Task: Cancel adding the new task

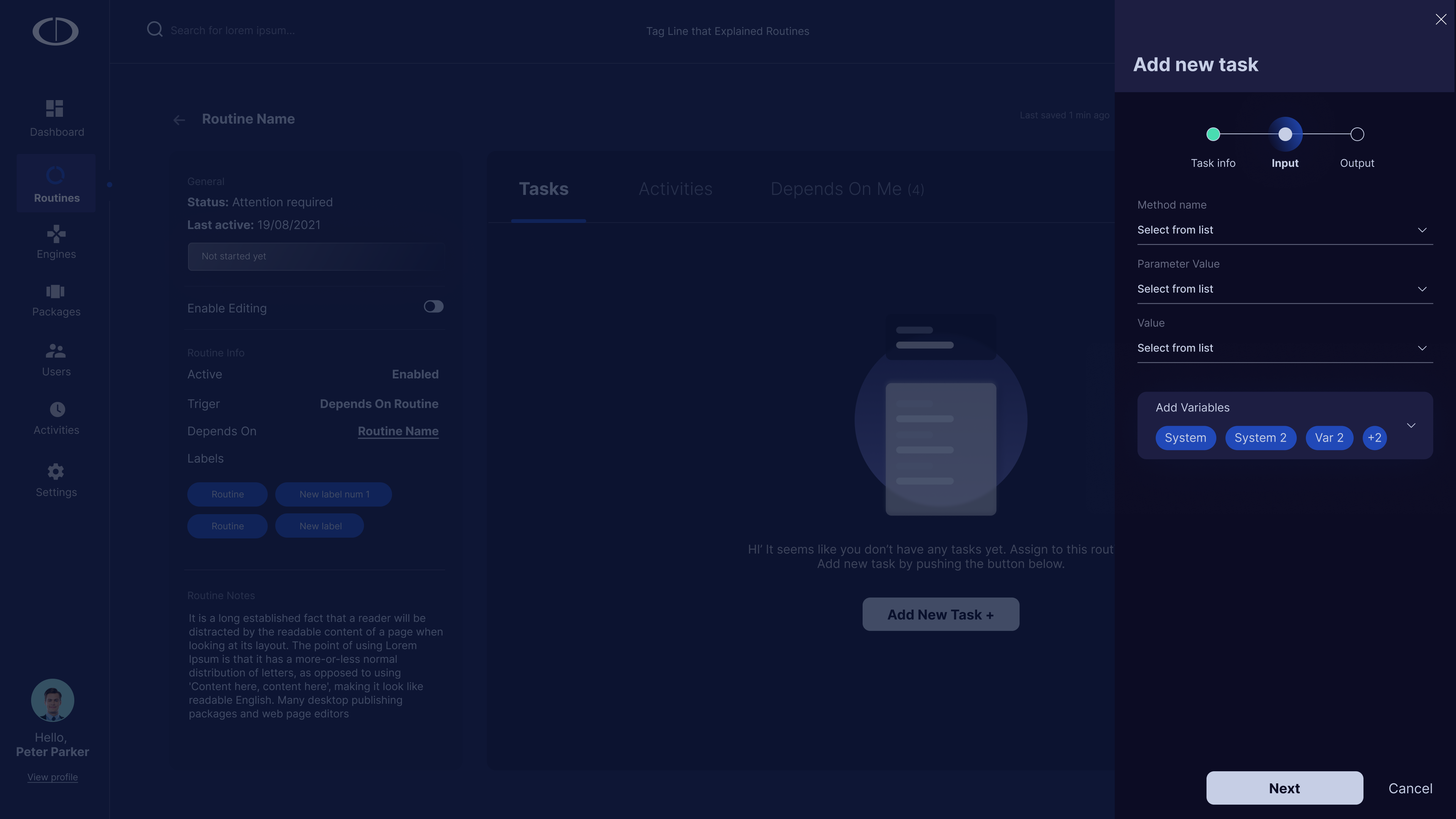Action: pyautogui.click(x=1410, y=789)
